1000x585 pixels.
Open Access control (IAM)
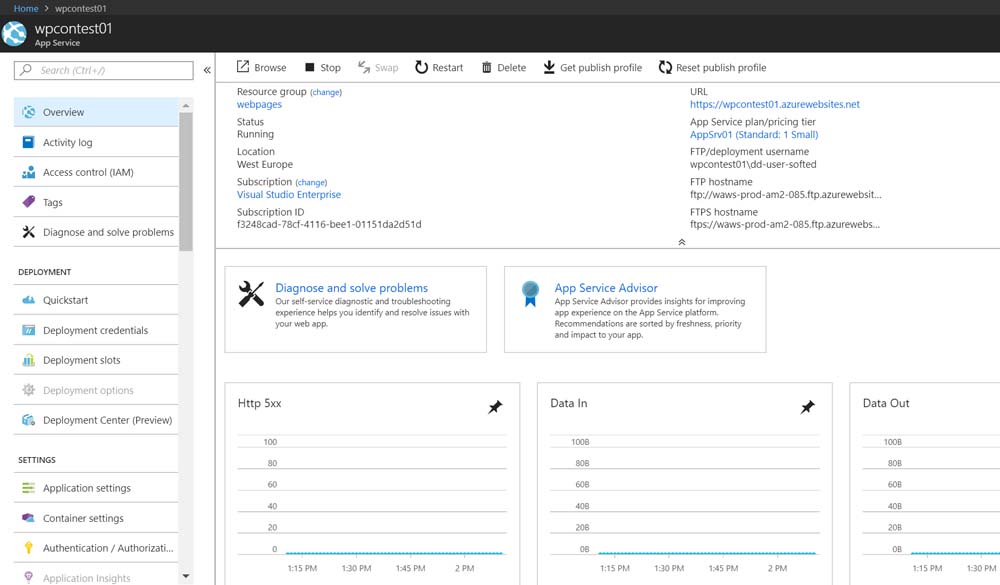point(88,172)
